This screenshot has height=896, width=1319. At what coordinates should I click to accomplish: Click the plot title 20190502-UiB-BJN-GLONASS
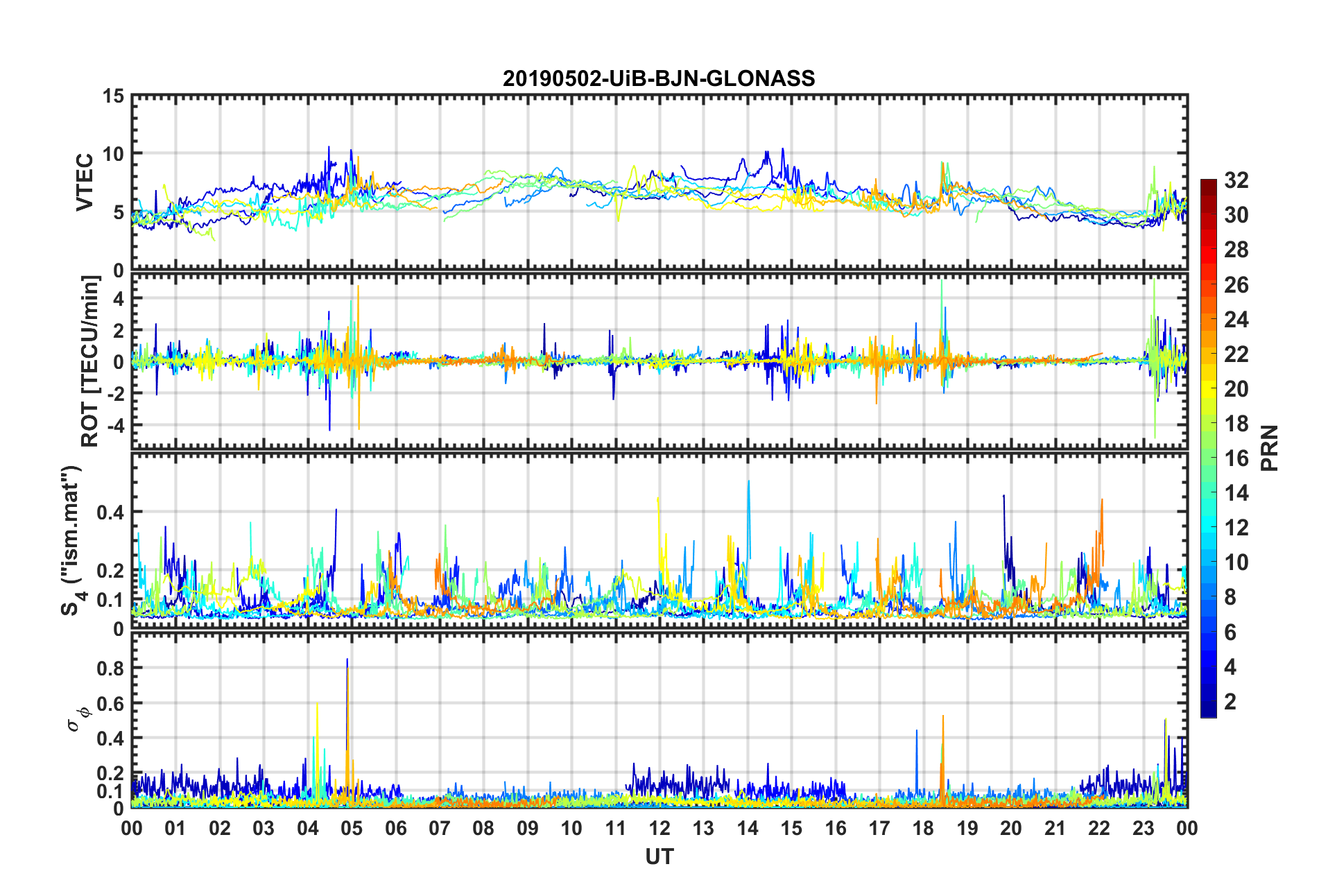click(659, 78)
